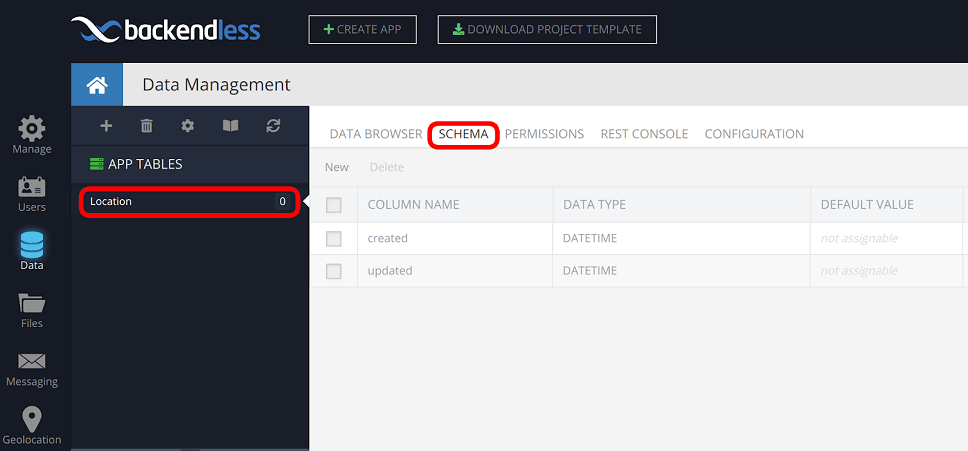Open the Geolocation pin section

click(31, 426)
